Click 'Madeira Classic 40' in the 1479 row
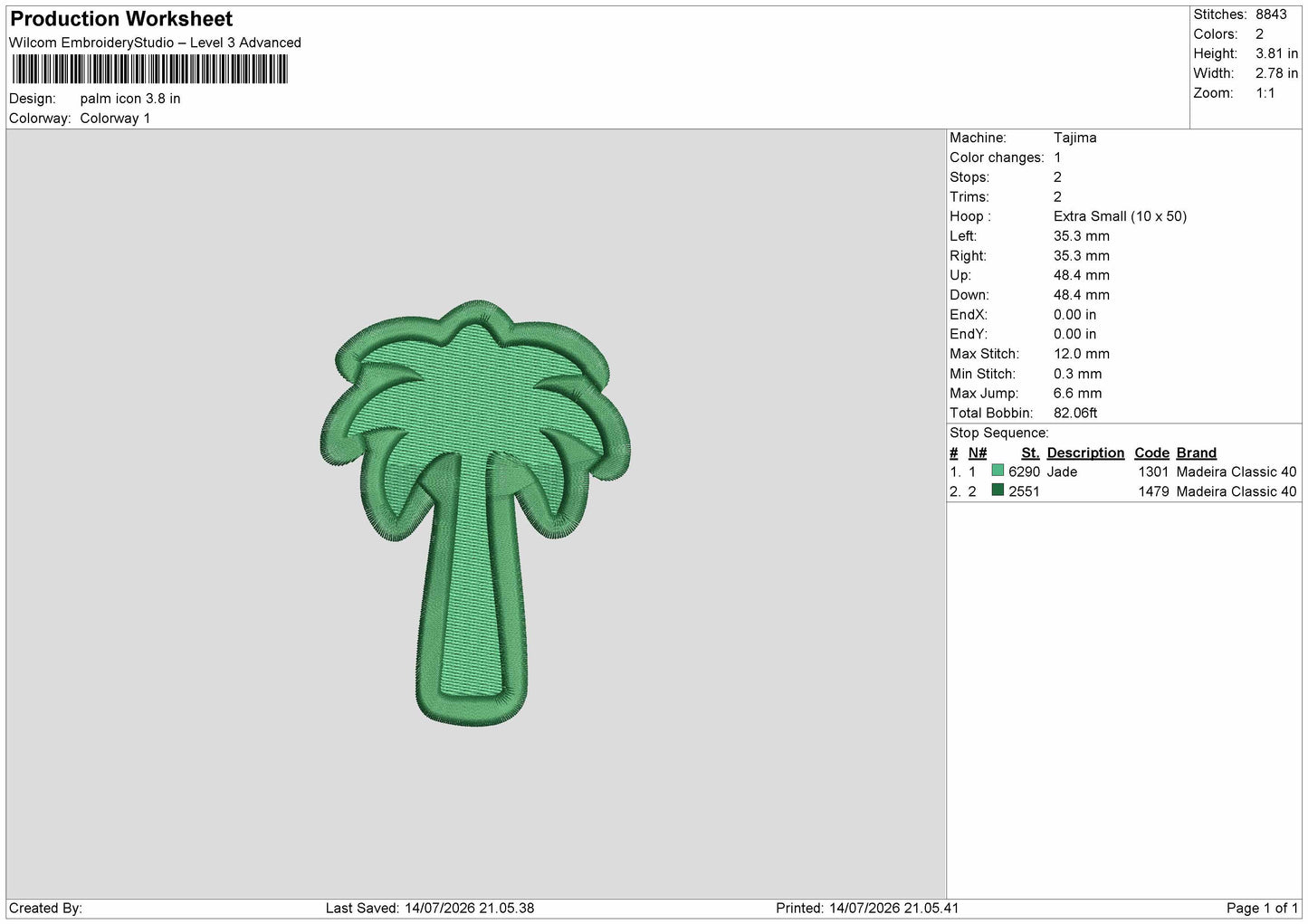This screenshot has width=1308, height=924. point(1236,491)
